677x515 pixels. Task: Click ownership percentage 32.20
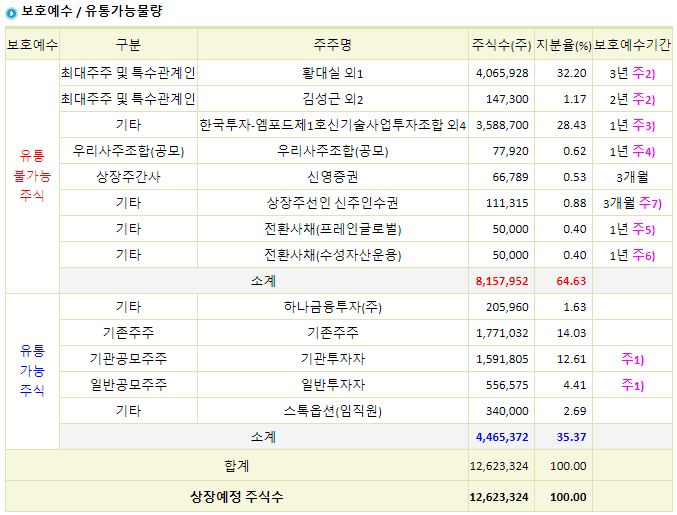pyautogui.click(x=572, y=73)
